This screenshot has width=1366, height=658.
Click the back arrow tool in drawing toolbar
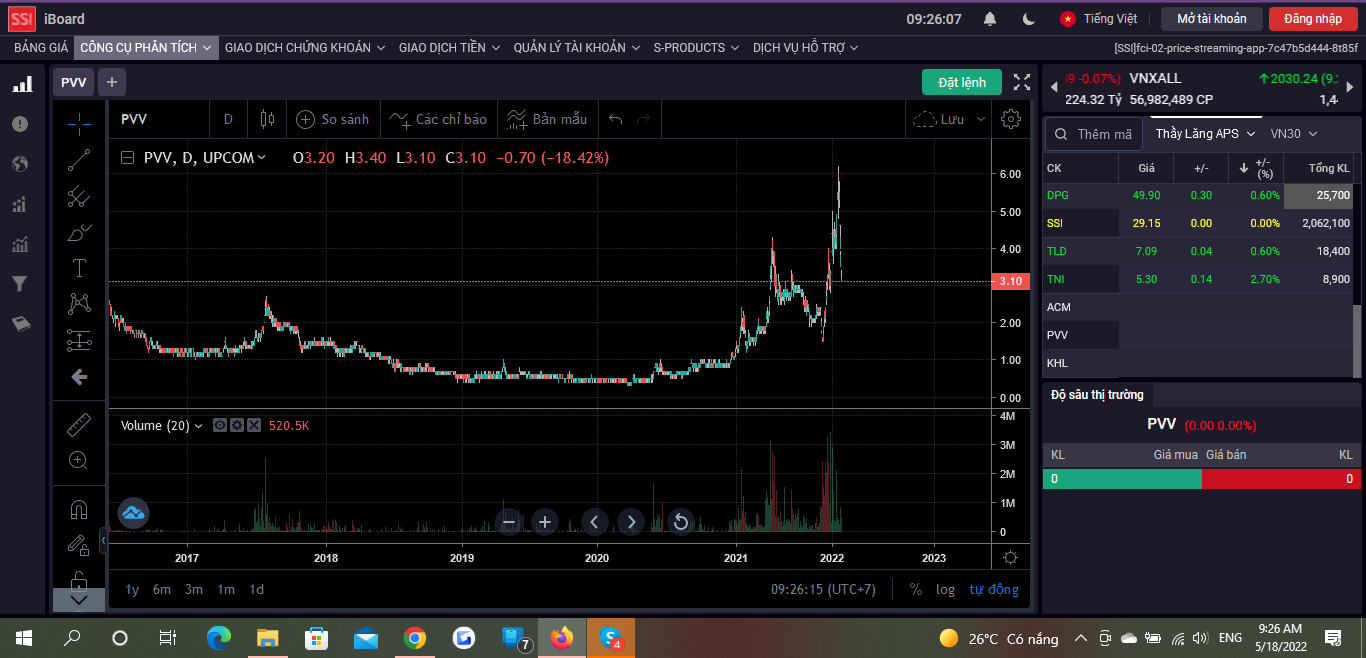pyautogui.click(x=79, y=377)
